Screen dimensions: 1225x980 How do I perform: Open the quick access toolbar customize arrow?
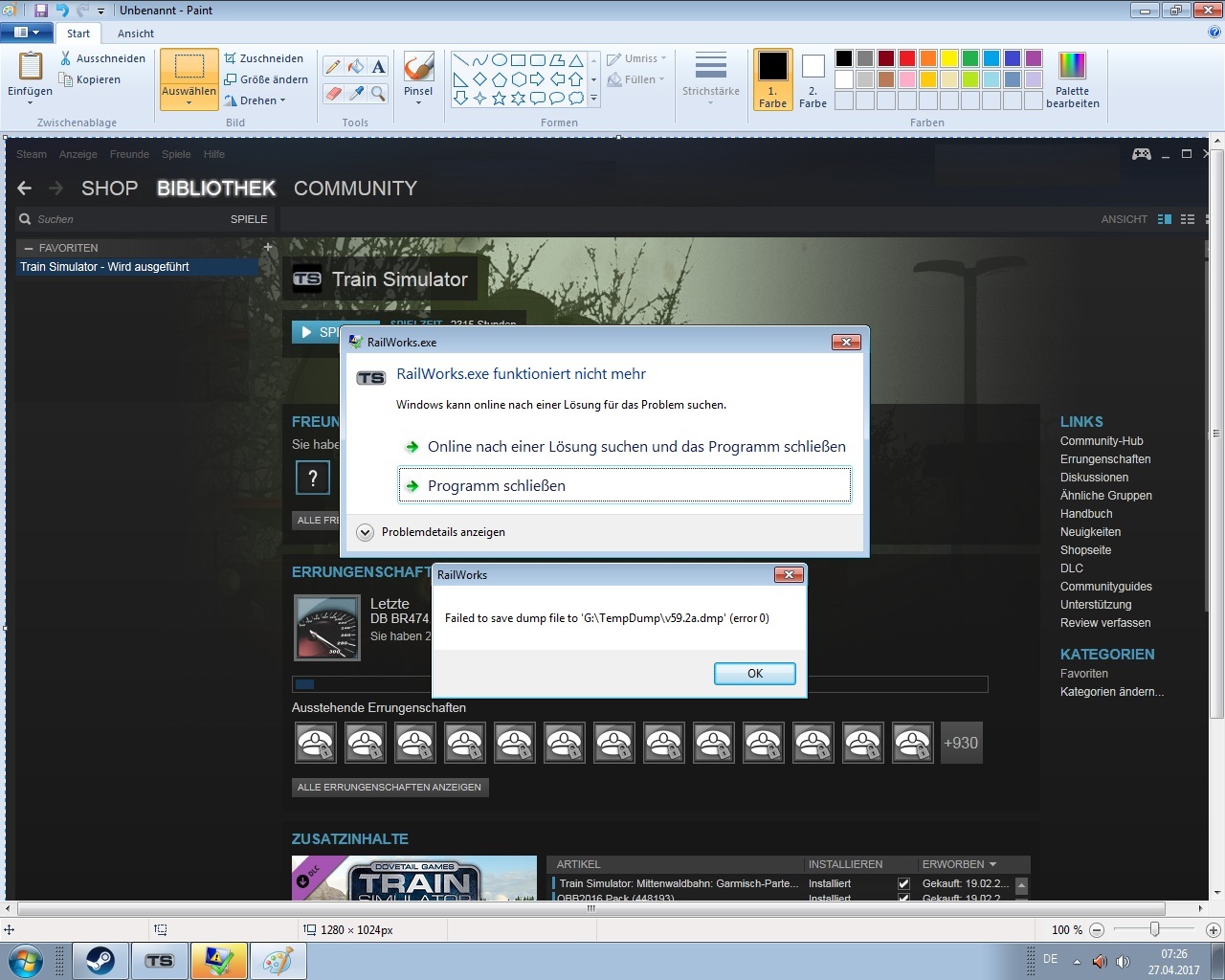[x=100, y=11]
